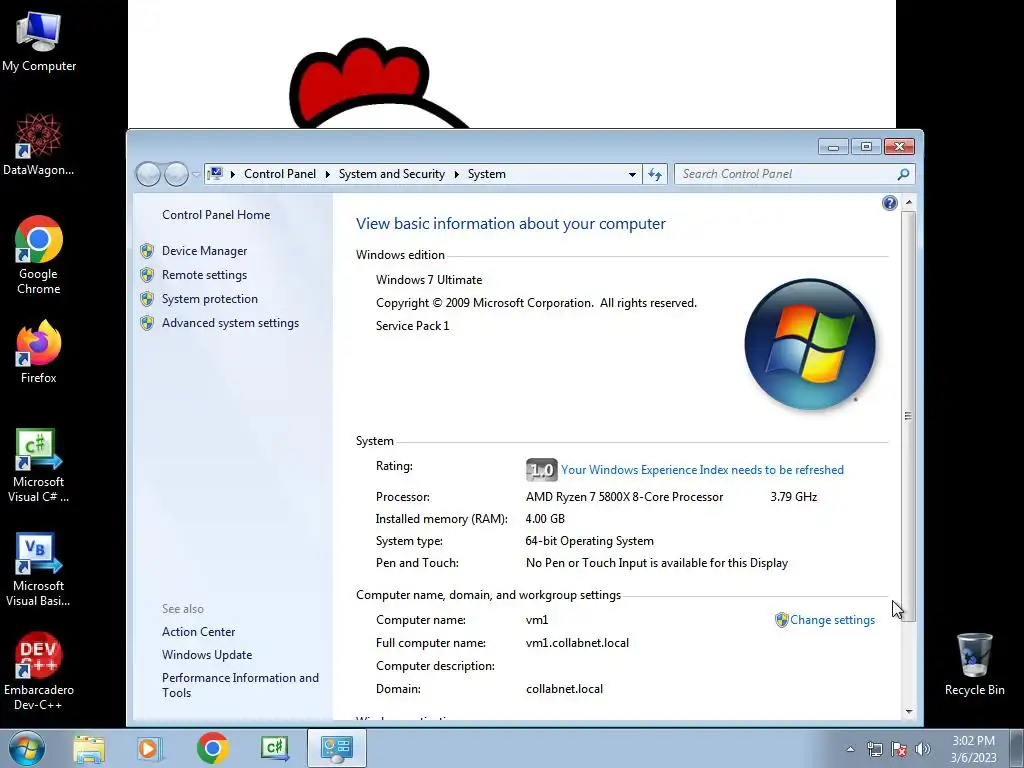Open Windows Explorer from the taskbar
Image resolution: width=1024 pixels, height=768 pixels.
89,748
